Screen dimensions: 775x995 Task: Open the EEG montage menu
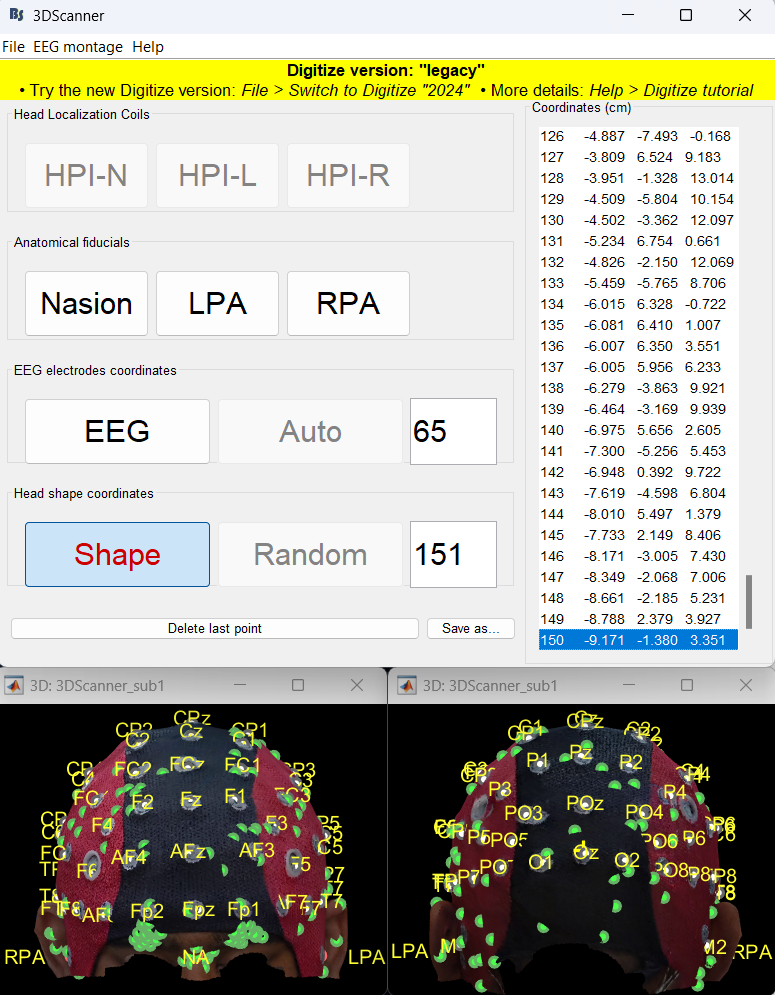78,47
